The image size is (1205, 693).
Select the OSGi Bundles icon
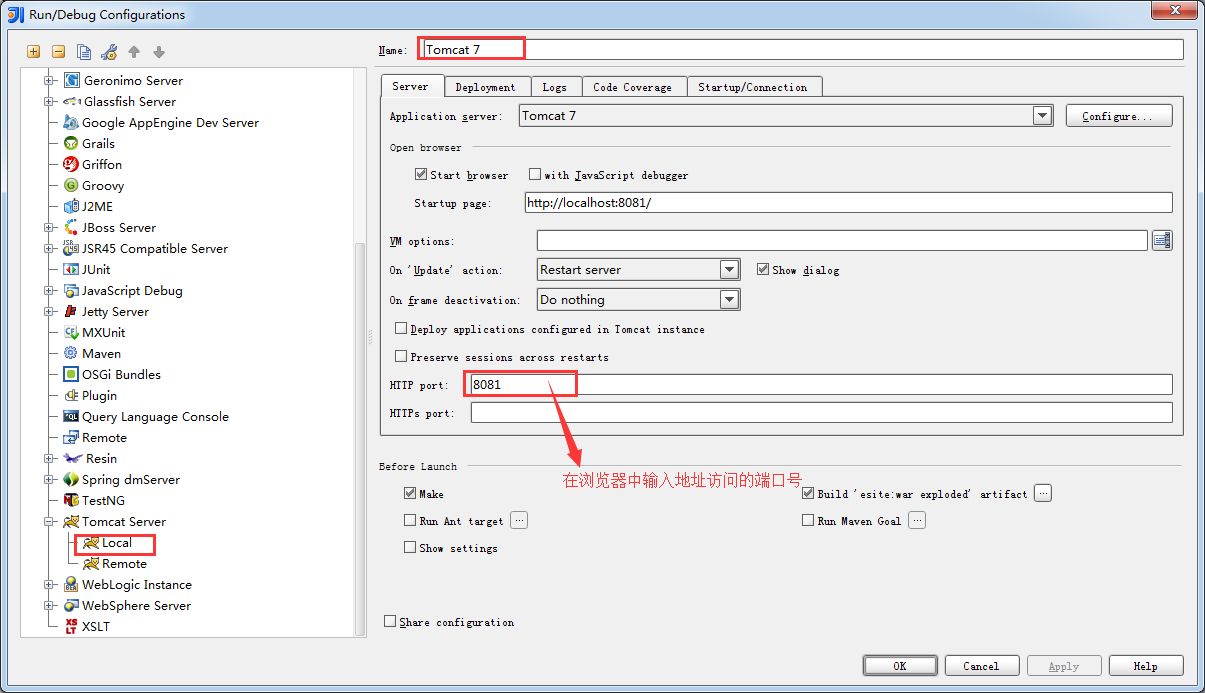71,374
